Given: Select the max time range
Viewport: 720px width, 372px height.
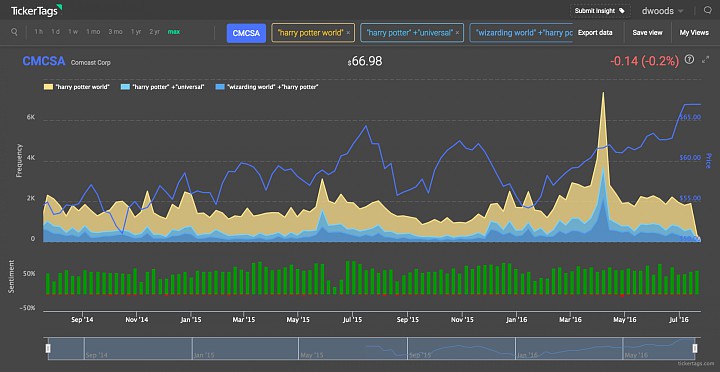Looking at the screenshot, I should pos(174,32).
